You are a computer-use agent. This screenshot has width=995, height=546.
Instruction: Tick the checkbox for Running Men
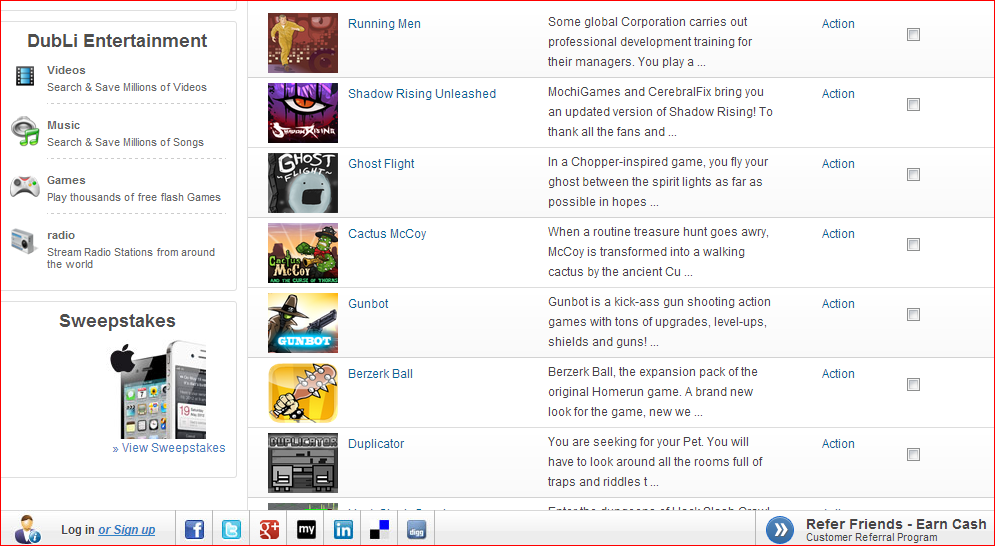tap(913, 35)
